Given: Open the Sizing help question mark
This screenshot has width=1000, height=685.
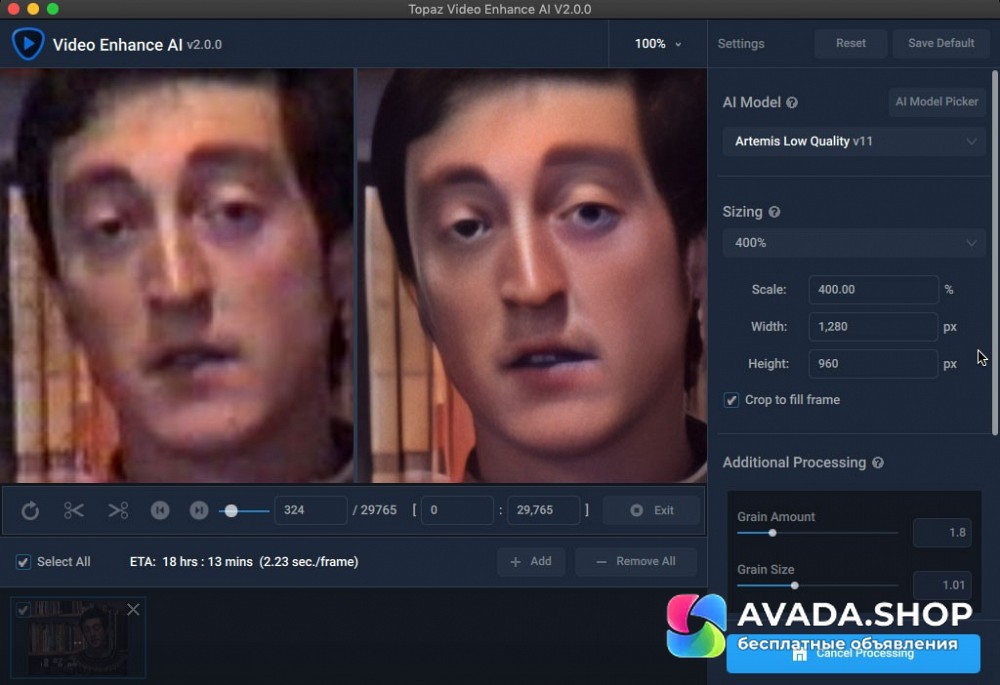Looking at the screenshot, I should click(x=774, y=213).
